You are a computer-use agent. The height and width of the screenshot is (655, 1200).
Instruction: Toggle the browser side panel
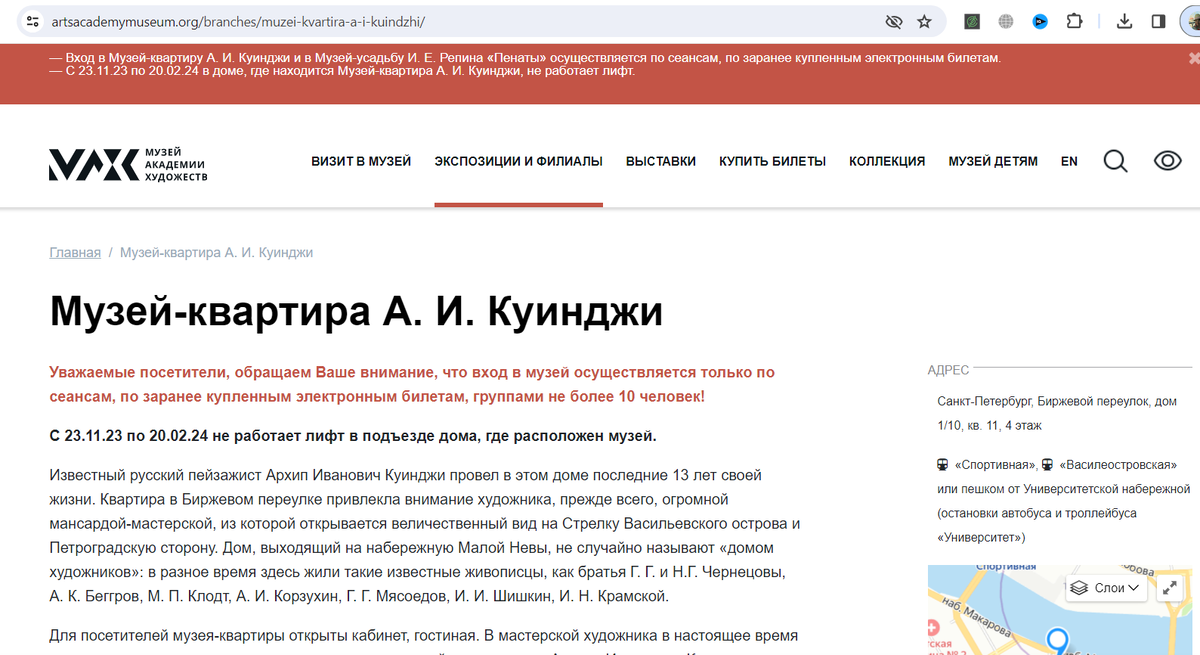coord(1158,21)
